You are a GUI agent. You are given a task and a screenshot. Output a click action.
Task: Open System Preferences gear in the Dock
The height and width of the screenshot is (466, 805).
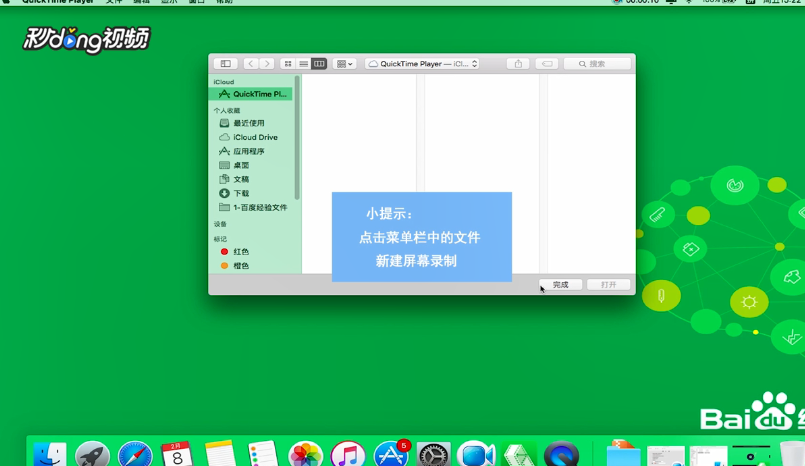click(x=433, y=454)
